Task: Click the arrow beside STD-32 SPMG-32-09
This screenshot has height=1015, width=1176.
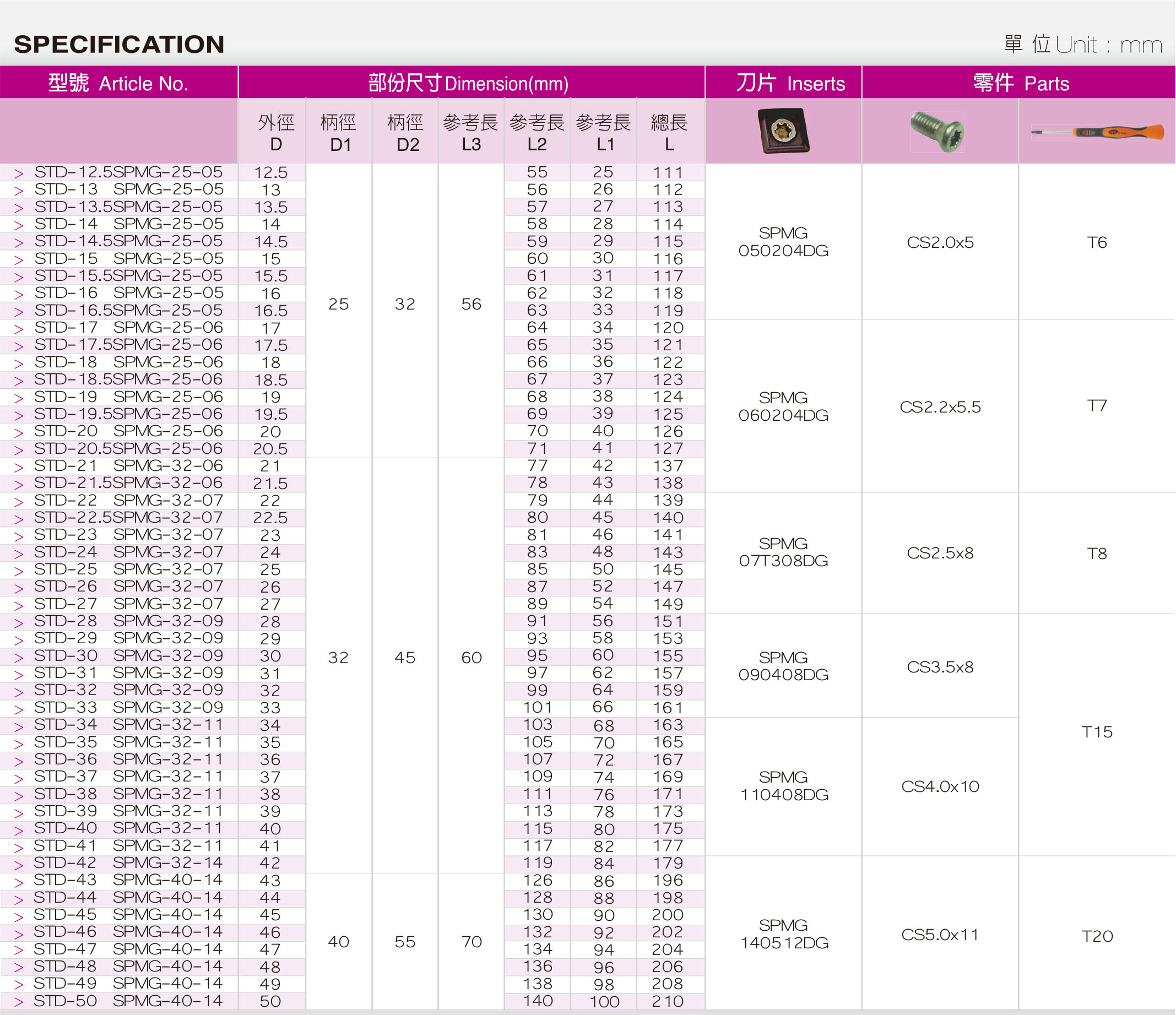Action: click(19, 692)
